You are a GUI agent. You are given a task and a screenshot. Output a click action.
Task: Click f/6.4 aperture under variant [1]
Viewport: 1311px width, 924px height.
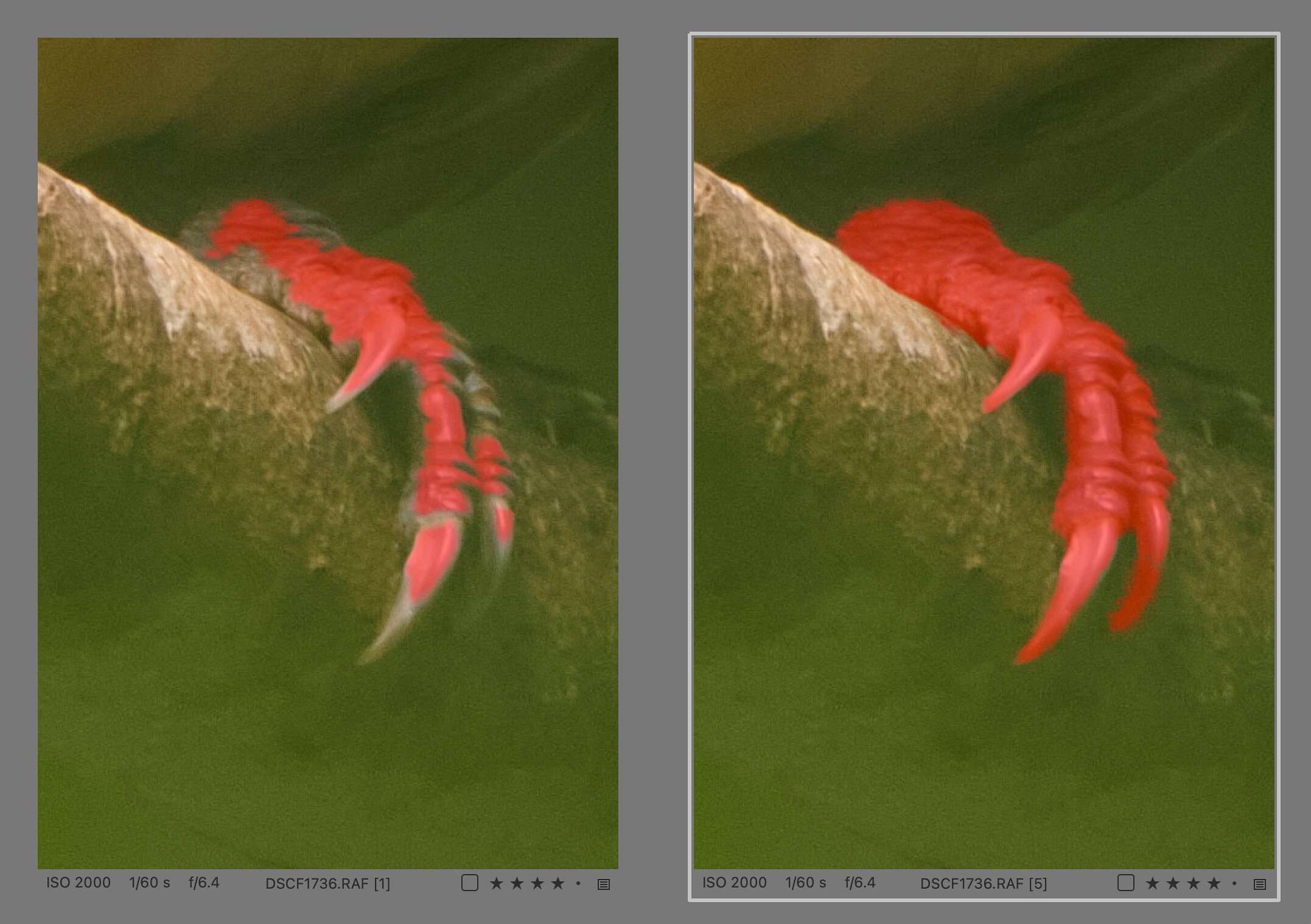(204, 883)
